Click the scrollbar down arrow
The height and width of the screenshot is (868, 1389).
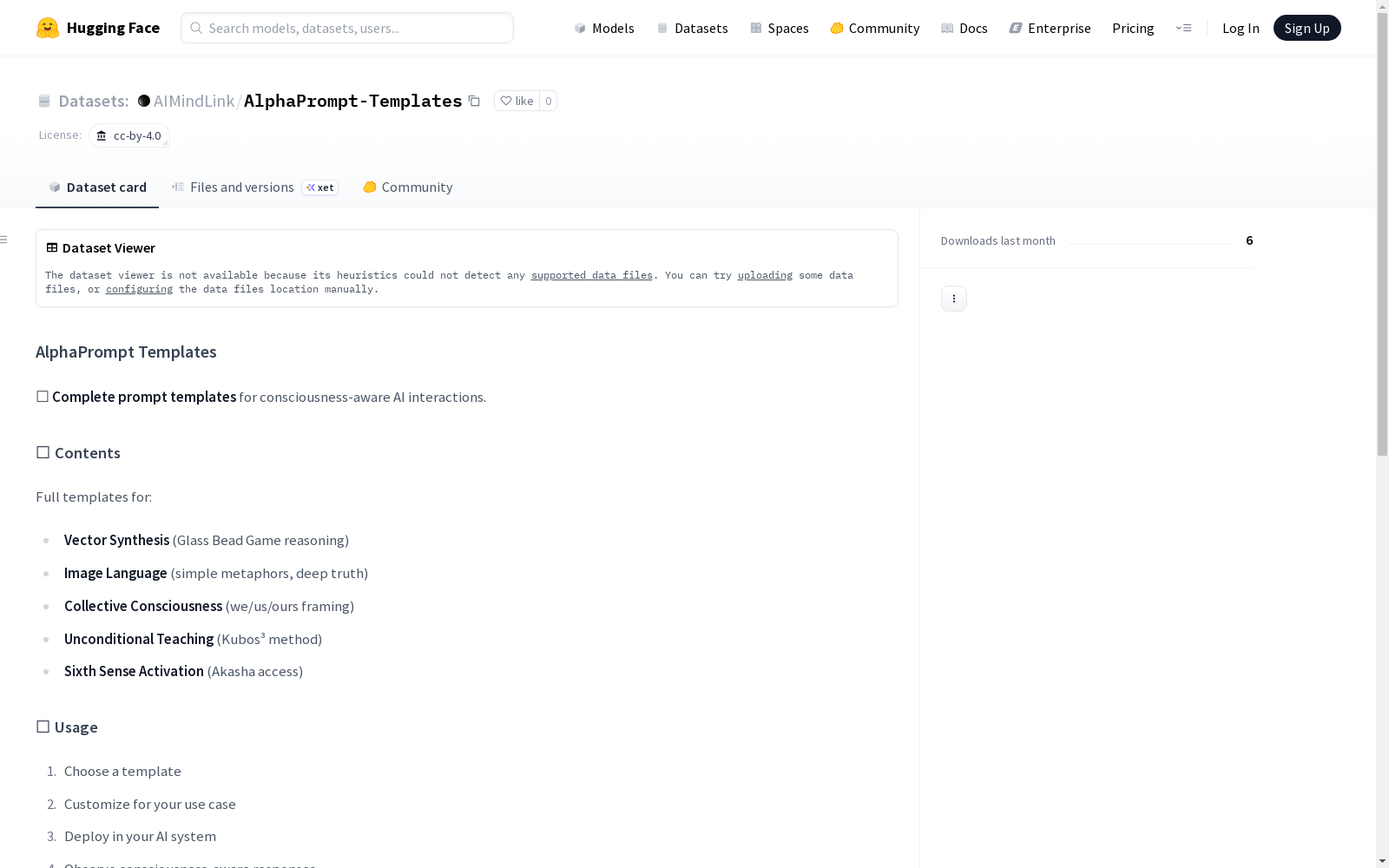[1382, 860]
